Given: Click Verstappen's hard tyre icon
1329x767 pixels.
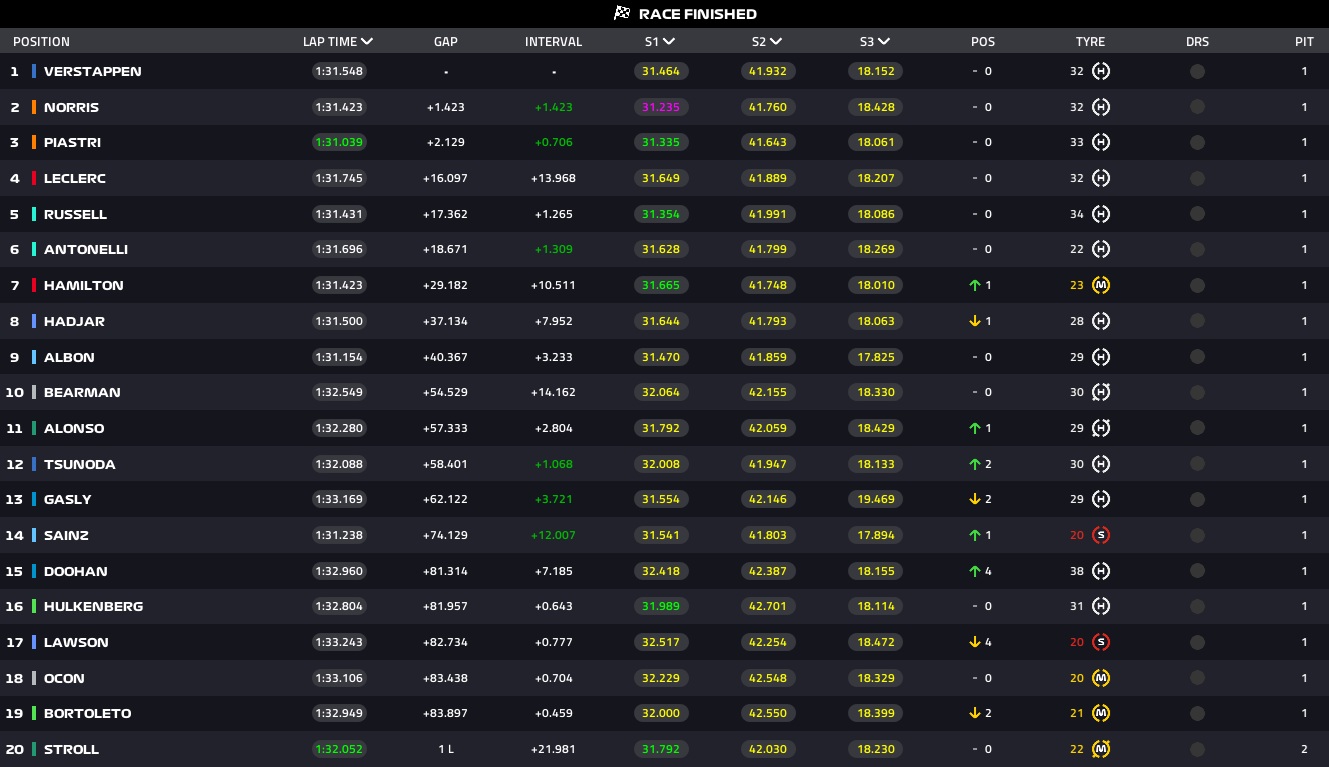Looking at the screenshot, I should click(1101, 71).
